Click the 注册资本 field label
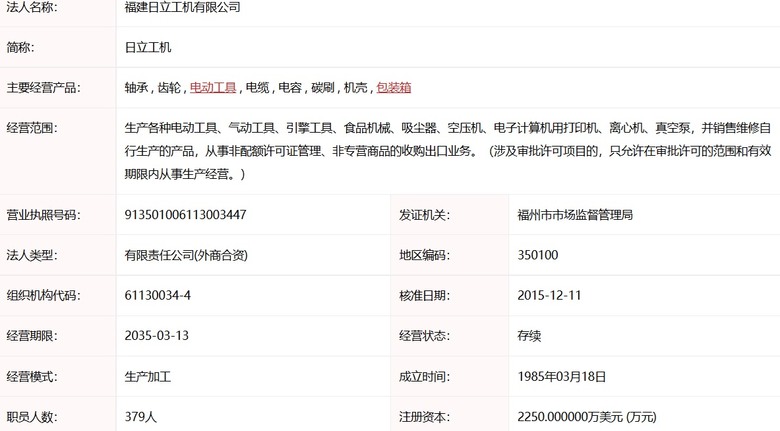 click(424, 417)
